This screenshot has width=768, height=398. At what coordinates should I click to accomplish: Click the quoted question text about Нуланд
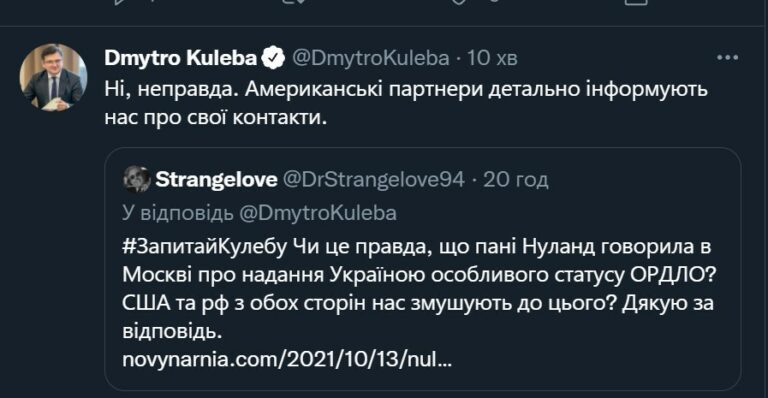[419, 289]
